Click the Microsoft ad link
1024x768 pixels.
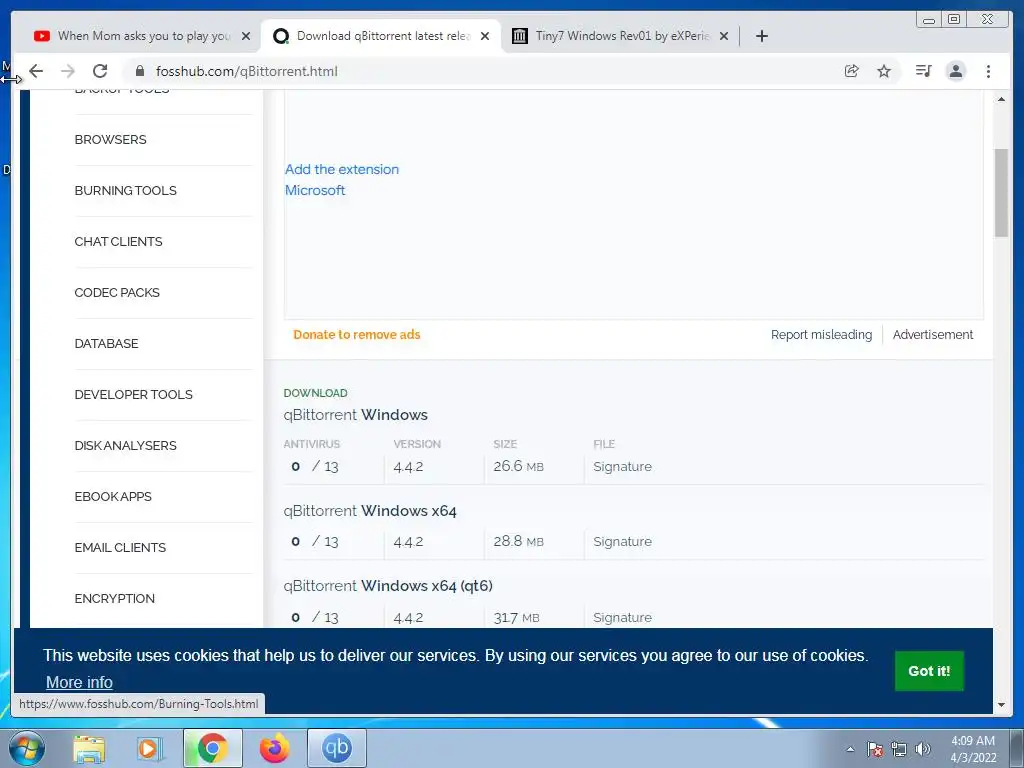[315, 190]
